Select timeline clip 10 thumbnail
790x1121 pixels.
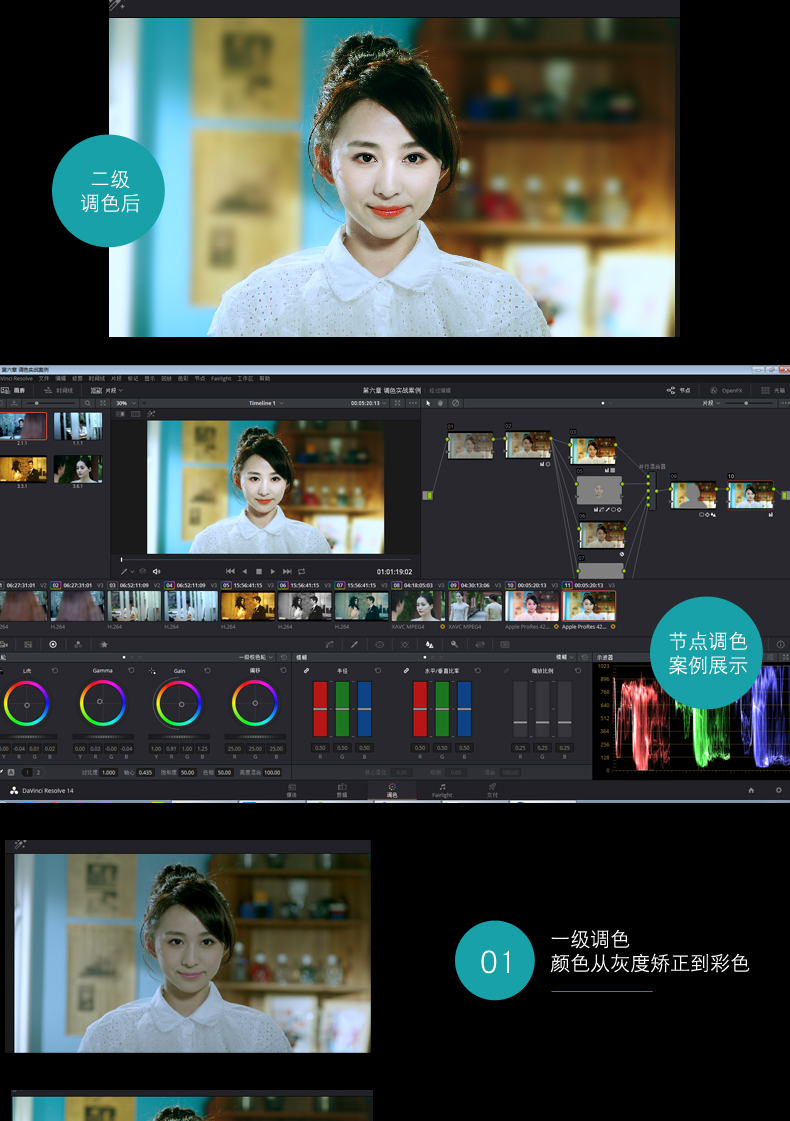(532, 606)
